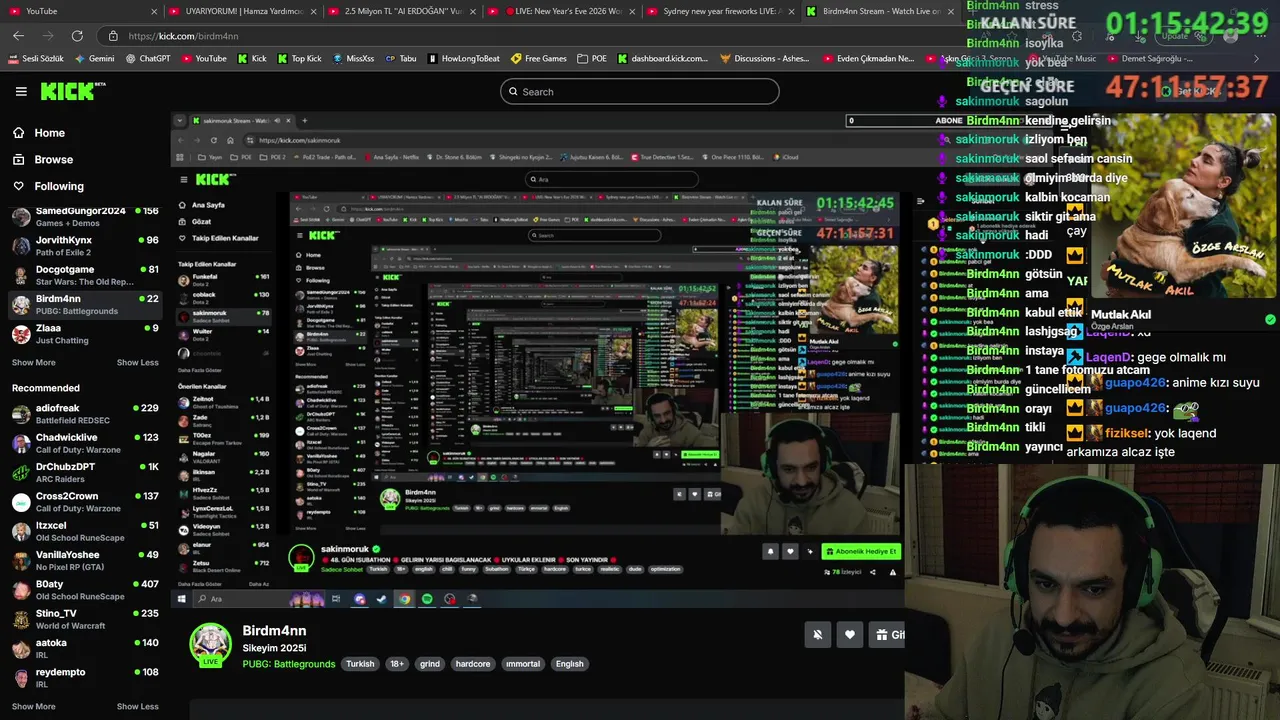Close the Sydney new year fireworks tab
This screenshot has width=1280, height=720.
[x=790, y=11]
